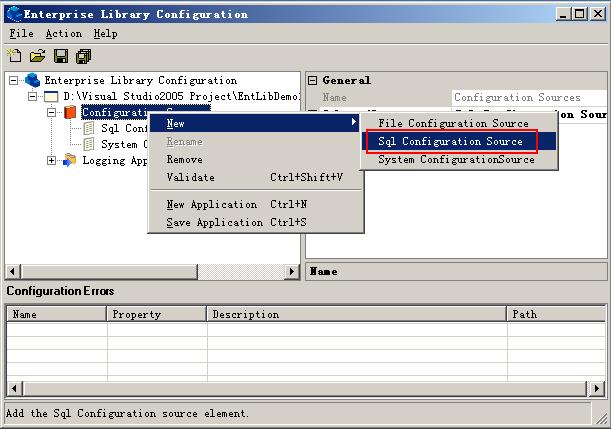Image resolution: width=611 pixels, height=429 pixels.
Task: Click the red Configuration Sources node icon
Action: point(70,113)
